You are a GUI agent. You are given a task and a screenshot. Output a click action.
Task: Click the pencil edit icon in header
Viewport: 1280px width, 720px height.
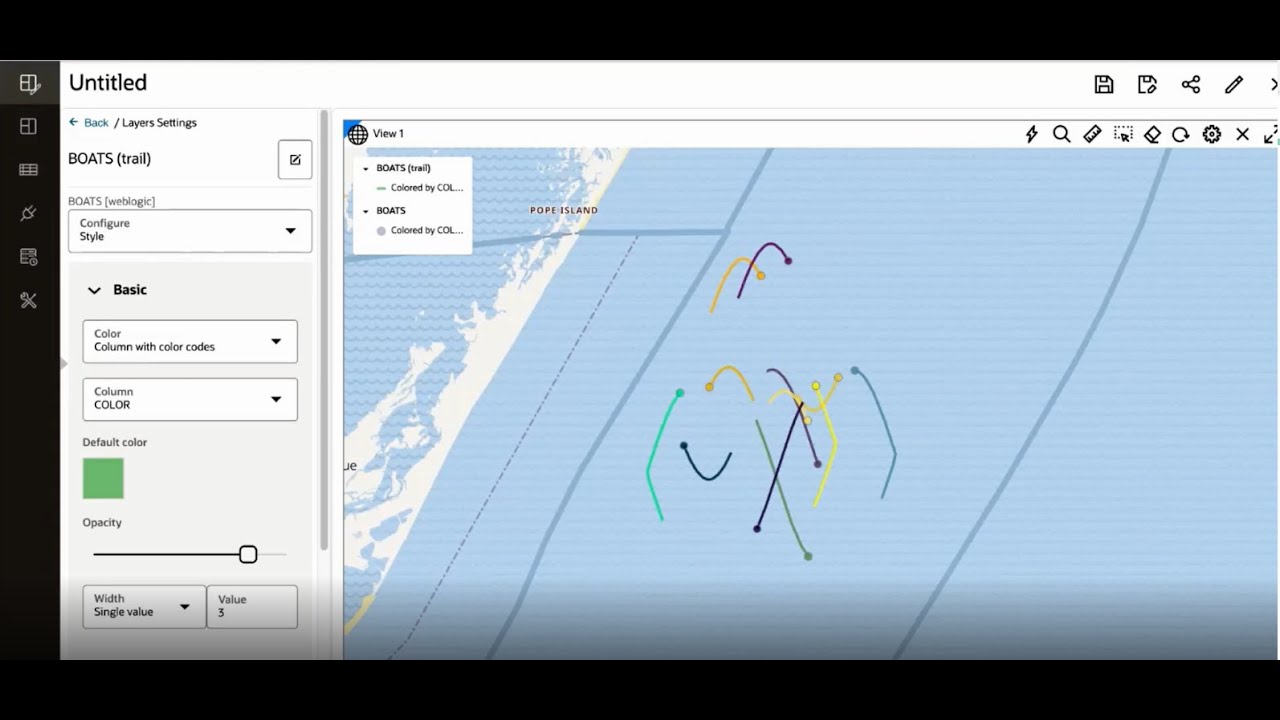coord(1234,85)
